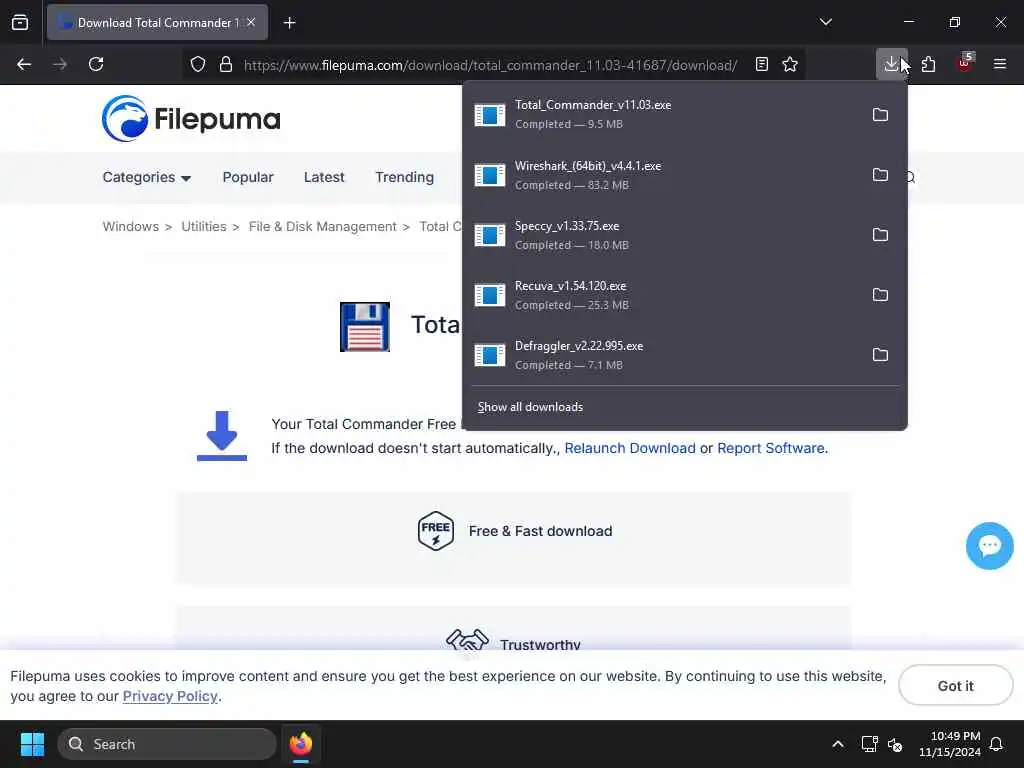Click the Total Commander floppy disk icon

click(365, 327)
